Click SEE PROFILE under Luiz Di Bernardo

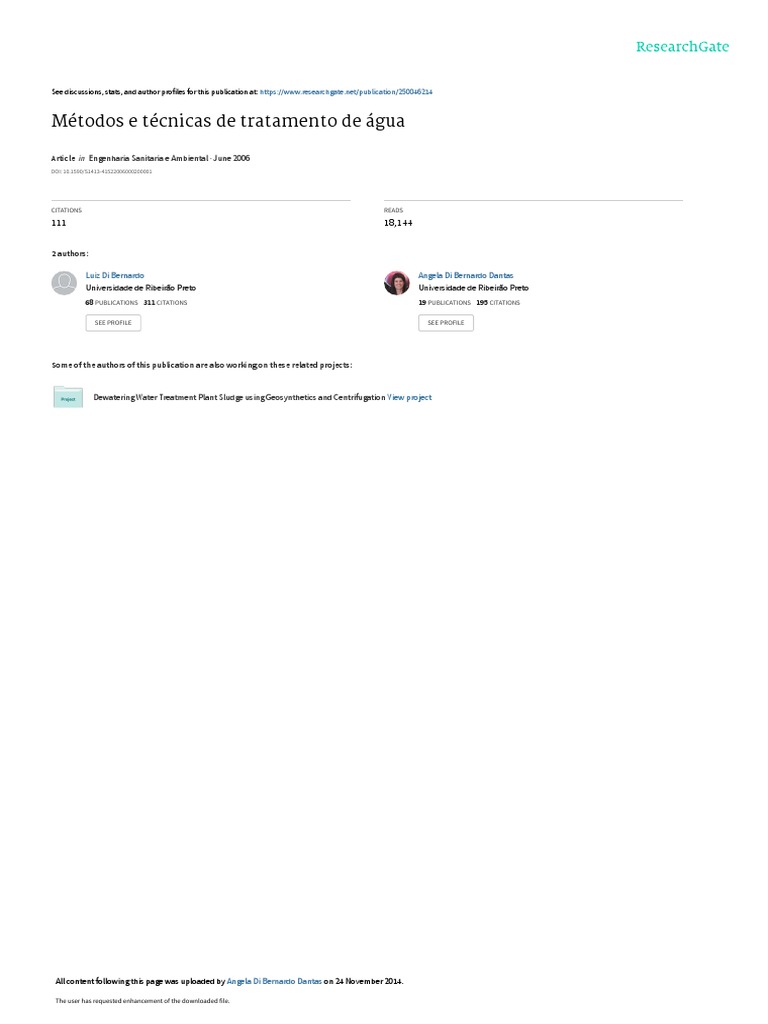pos(113,323)
